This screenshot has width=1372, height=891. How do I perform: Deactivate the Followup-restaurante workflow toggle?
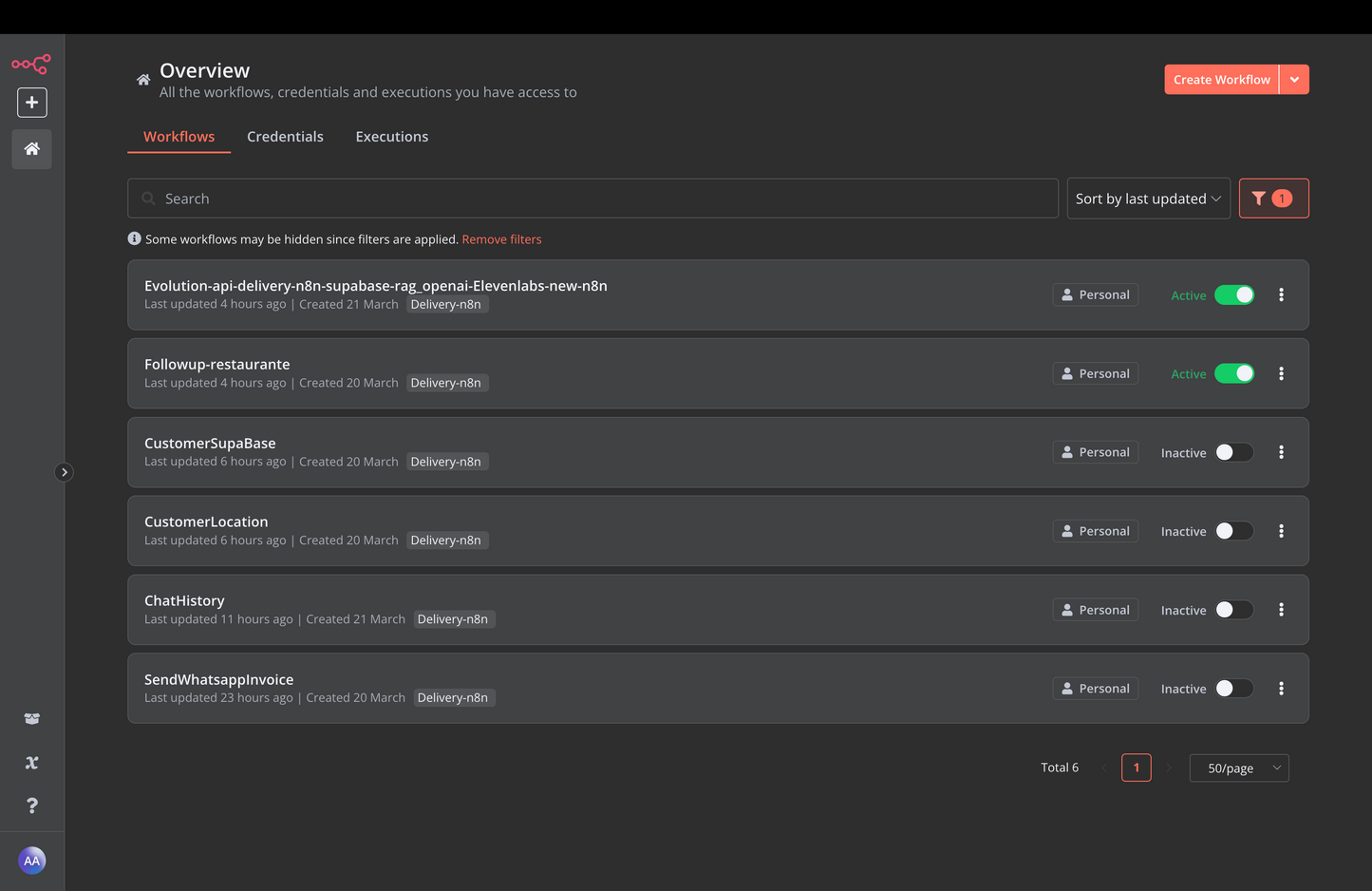(1234, 373)
